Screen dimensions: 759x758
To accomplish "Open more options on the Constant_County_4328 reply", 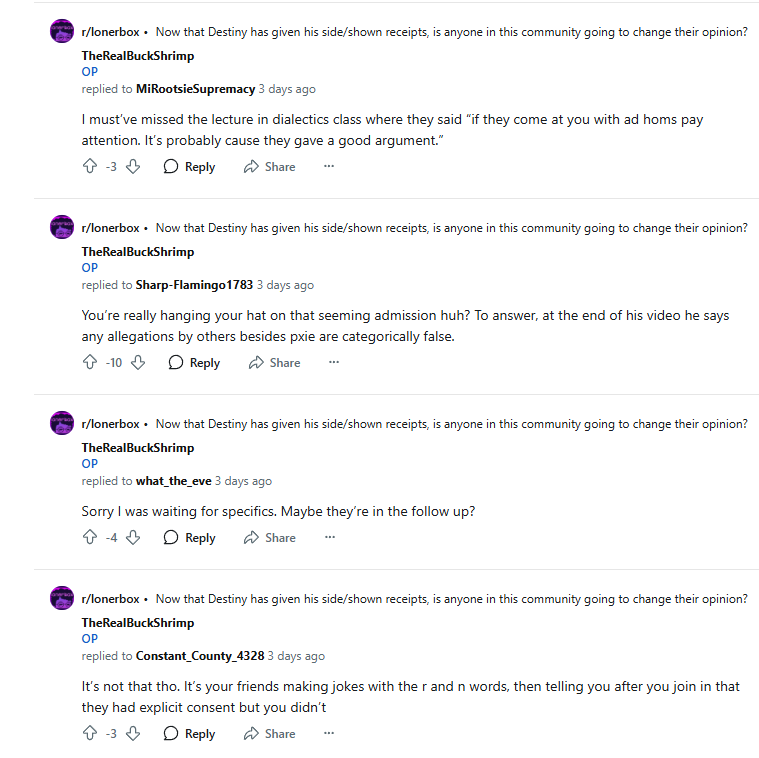I will pyautogui.click(x=329, y=733).
